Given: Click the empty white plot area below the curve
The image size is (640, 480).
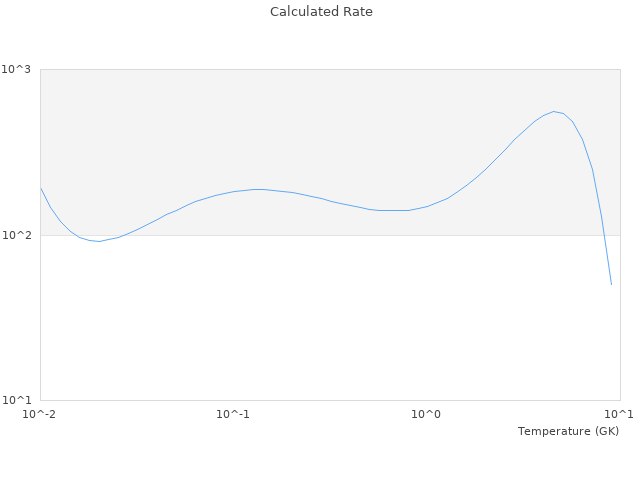Looking at the screenshot, I should click(300, 320).
